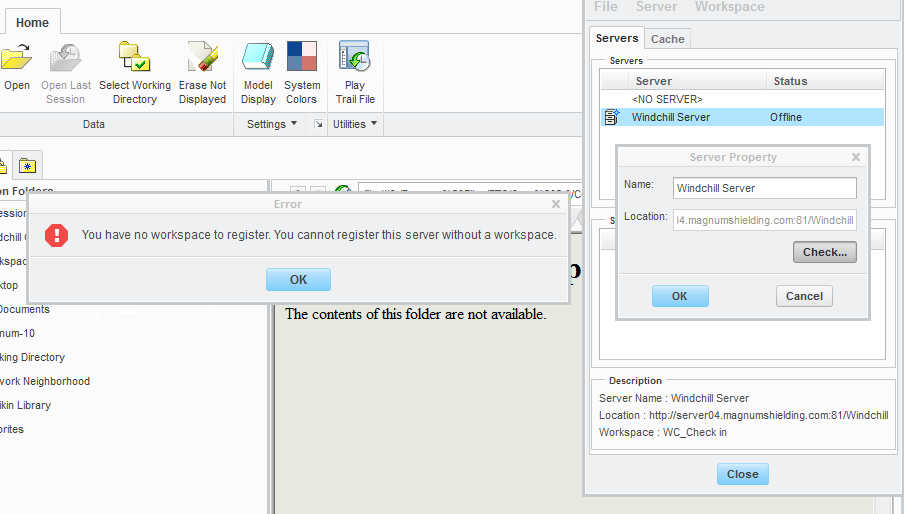Screen dimensions: 904x514
Task: Select Working Directory folder item
Action: coord(32,357)
